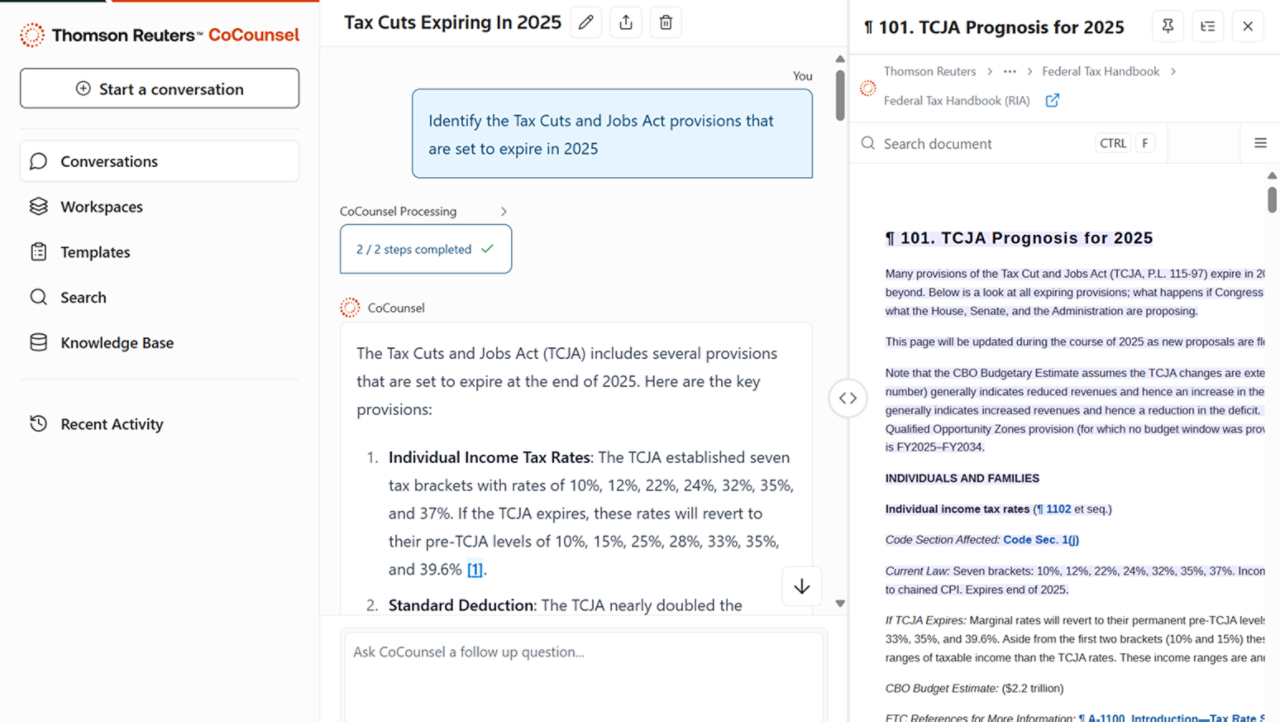Click the Knowledge Base database icon
The width and height of the screenshot is (1280, 722).
pyautogui.click(x=38, y=342)
